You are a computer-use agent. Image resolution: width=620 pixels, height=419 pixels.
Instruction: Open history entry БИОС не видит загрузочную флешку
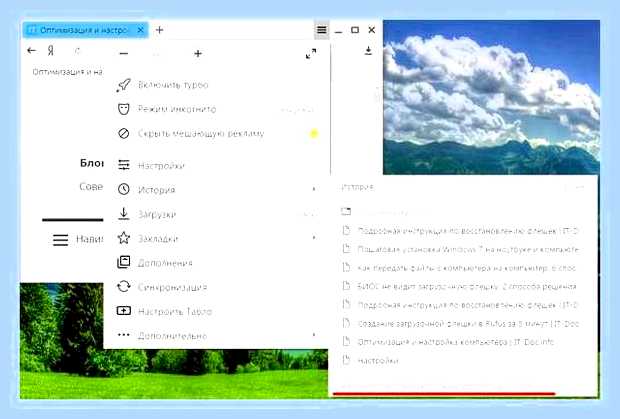(x=463, y=286)
